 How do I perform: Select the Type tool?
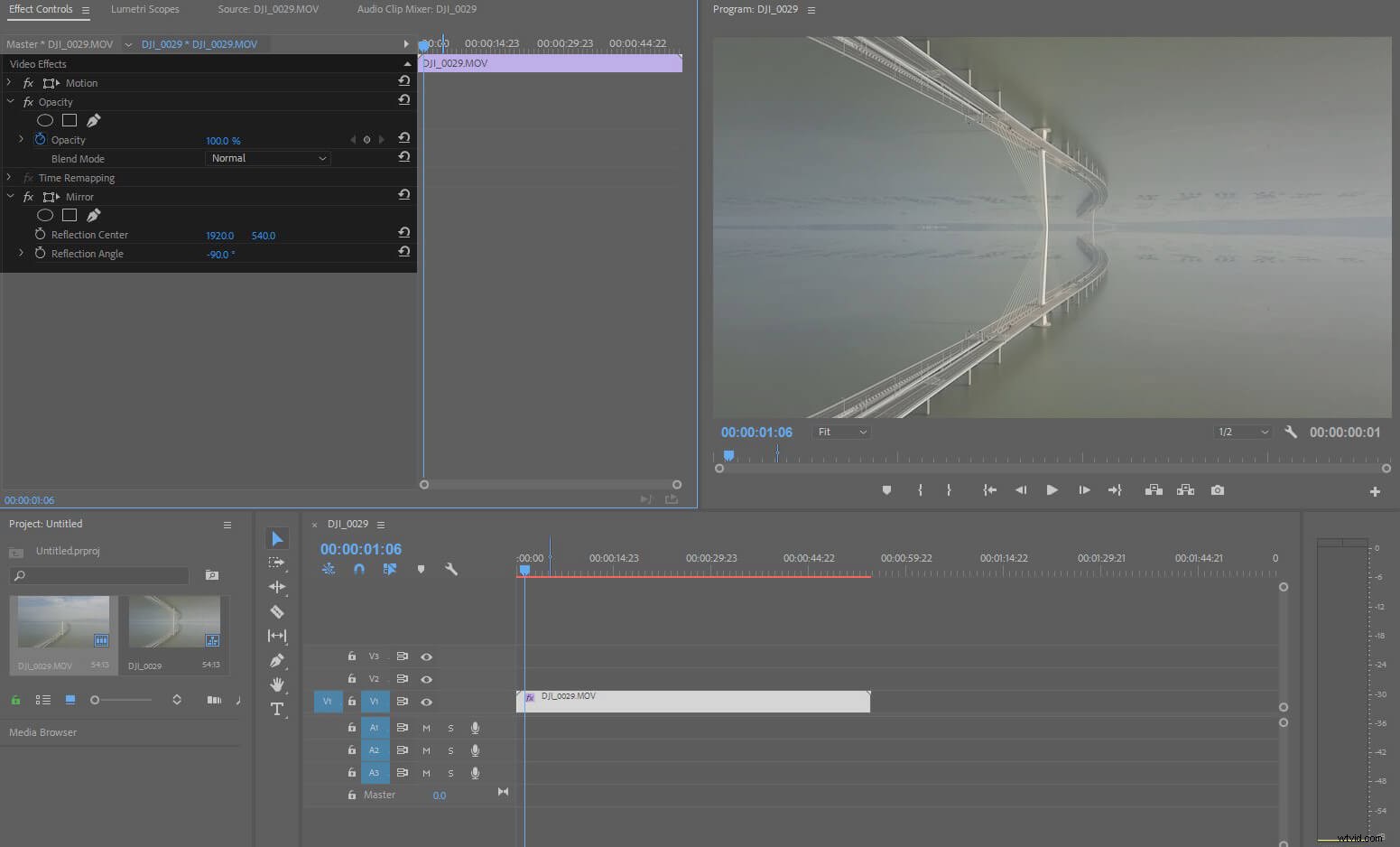(x=277, y=709)
